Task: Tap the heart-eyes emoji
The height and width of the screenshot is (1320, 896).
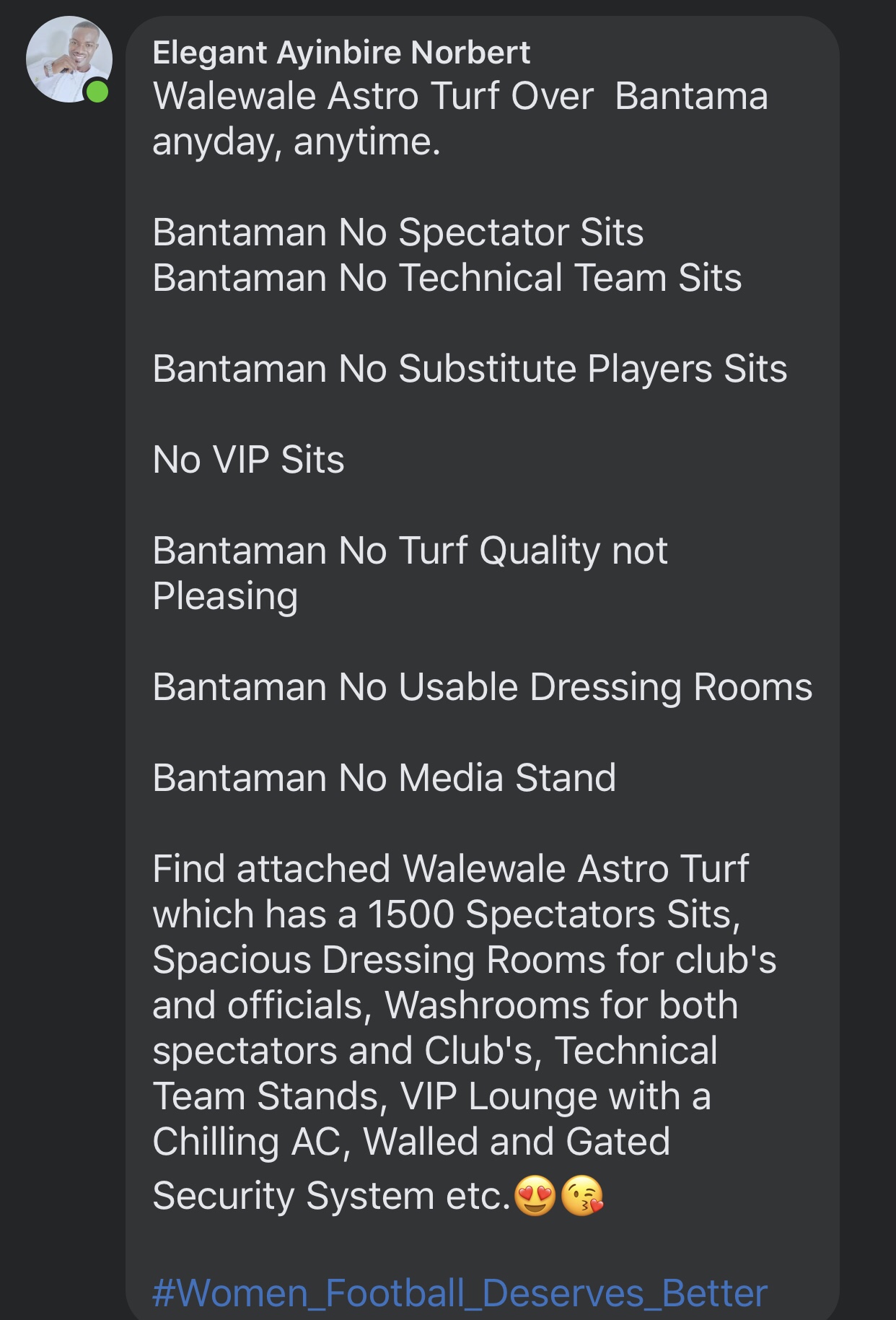Action: click(535, 1196)
